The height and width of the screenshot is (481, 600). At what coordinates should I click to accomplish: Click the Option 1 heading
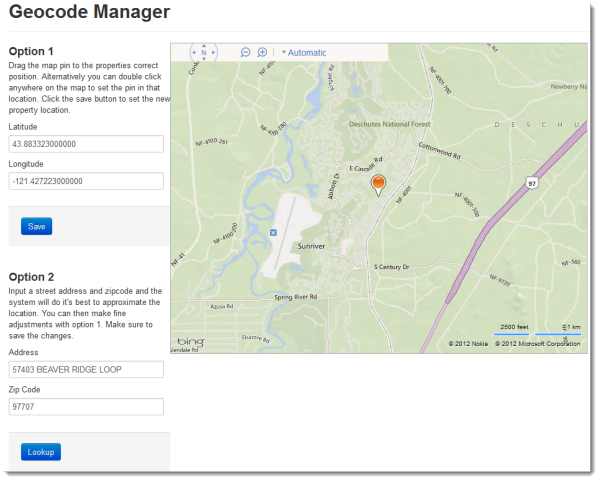pyautogui.click(x=31, y=51)
